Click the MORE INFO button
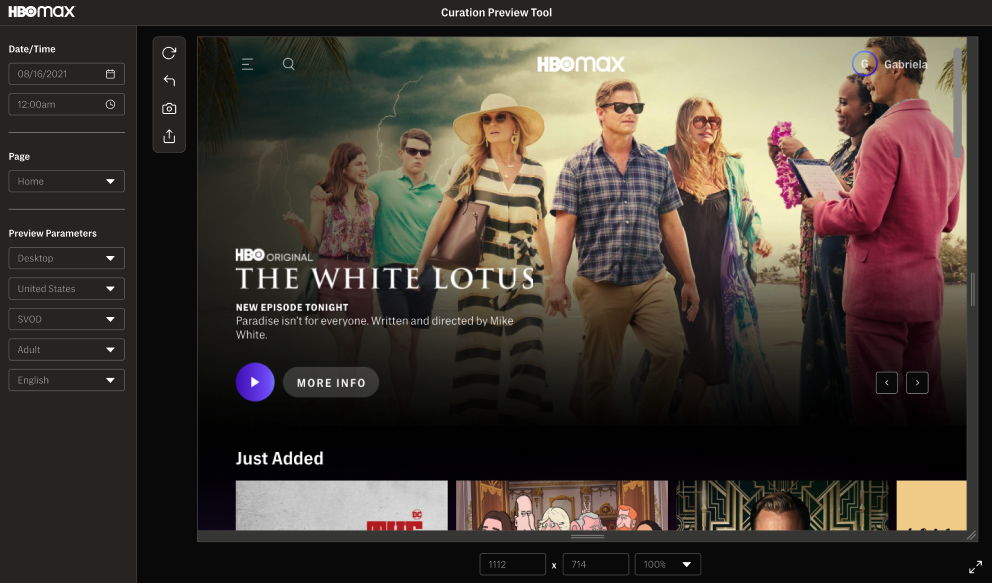992x583 pixels. tap(331, 383)
